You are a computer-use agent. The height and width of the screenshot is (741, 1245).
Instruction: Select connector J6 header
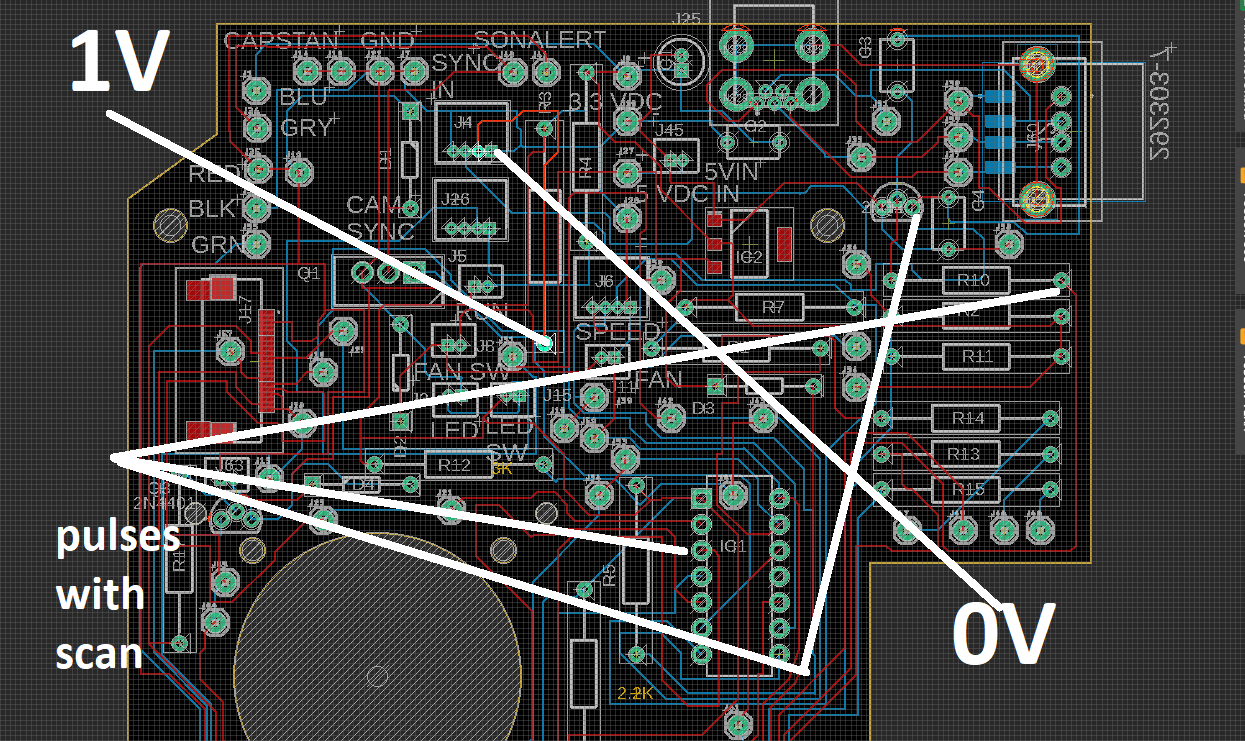[x=612, y=289]
